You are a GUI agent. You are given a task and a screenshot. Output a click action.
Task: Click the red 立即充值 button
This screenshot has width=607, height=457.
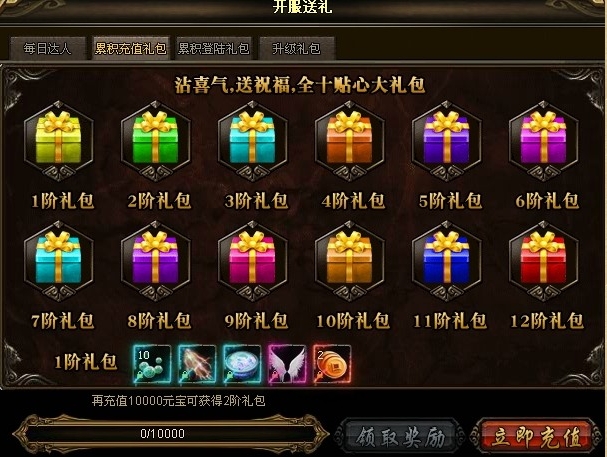(x=536, y=436)
